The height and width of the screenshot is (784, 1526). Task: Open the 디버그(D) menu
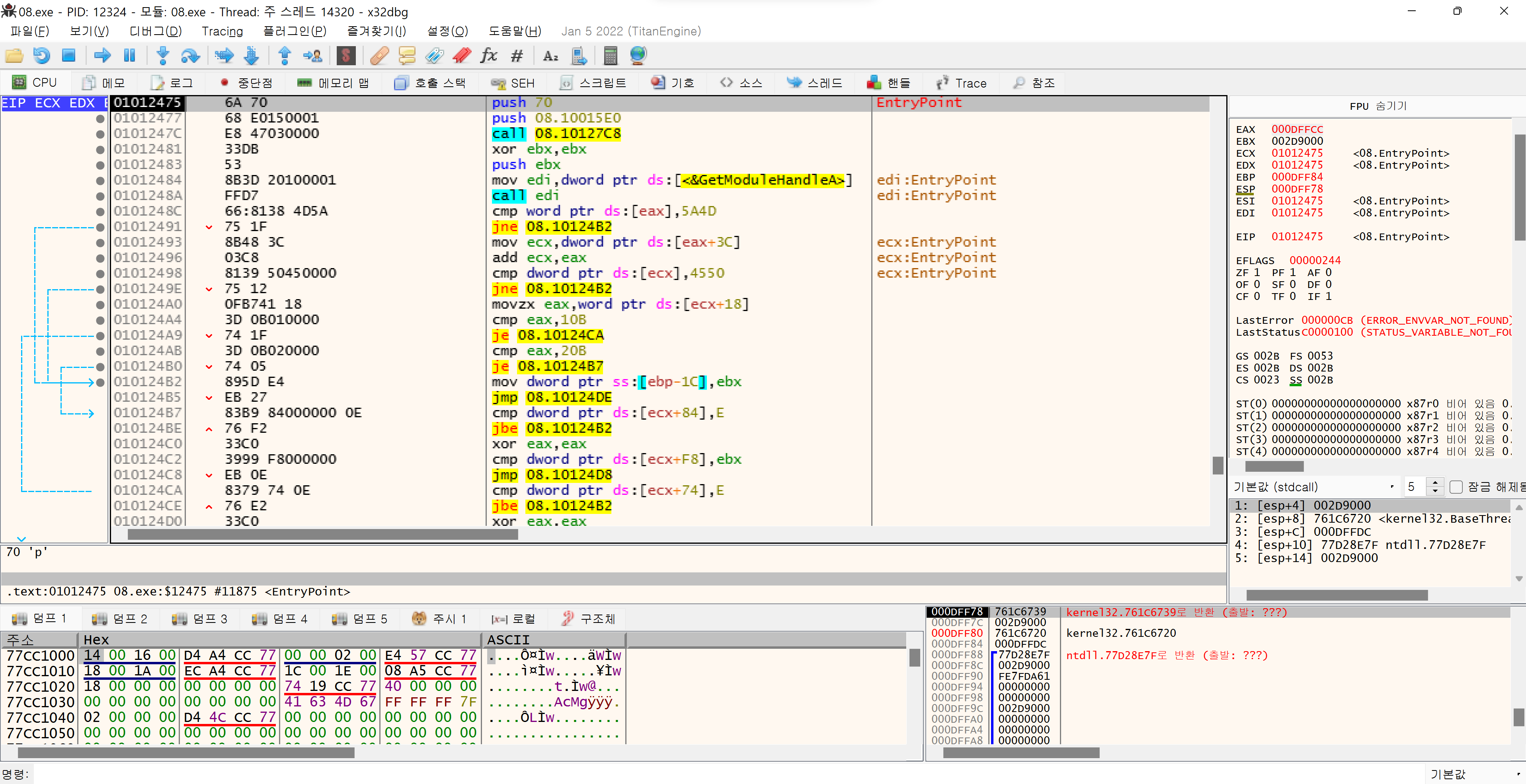[156, 31]
